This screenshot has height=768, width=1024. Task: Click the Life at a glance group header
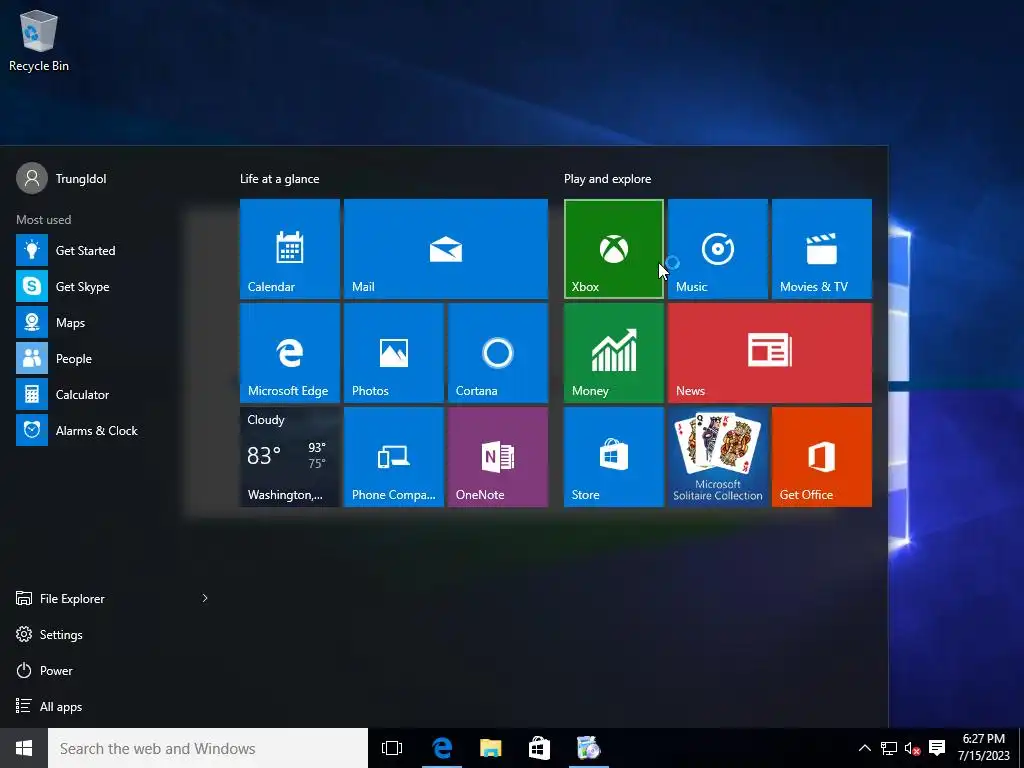click(280, 179)
